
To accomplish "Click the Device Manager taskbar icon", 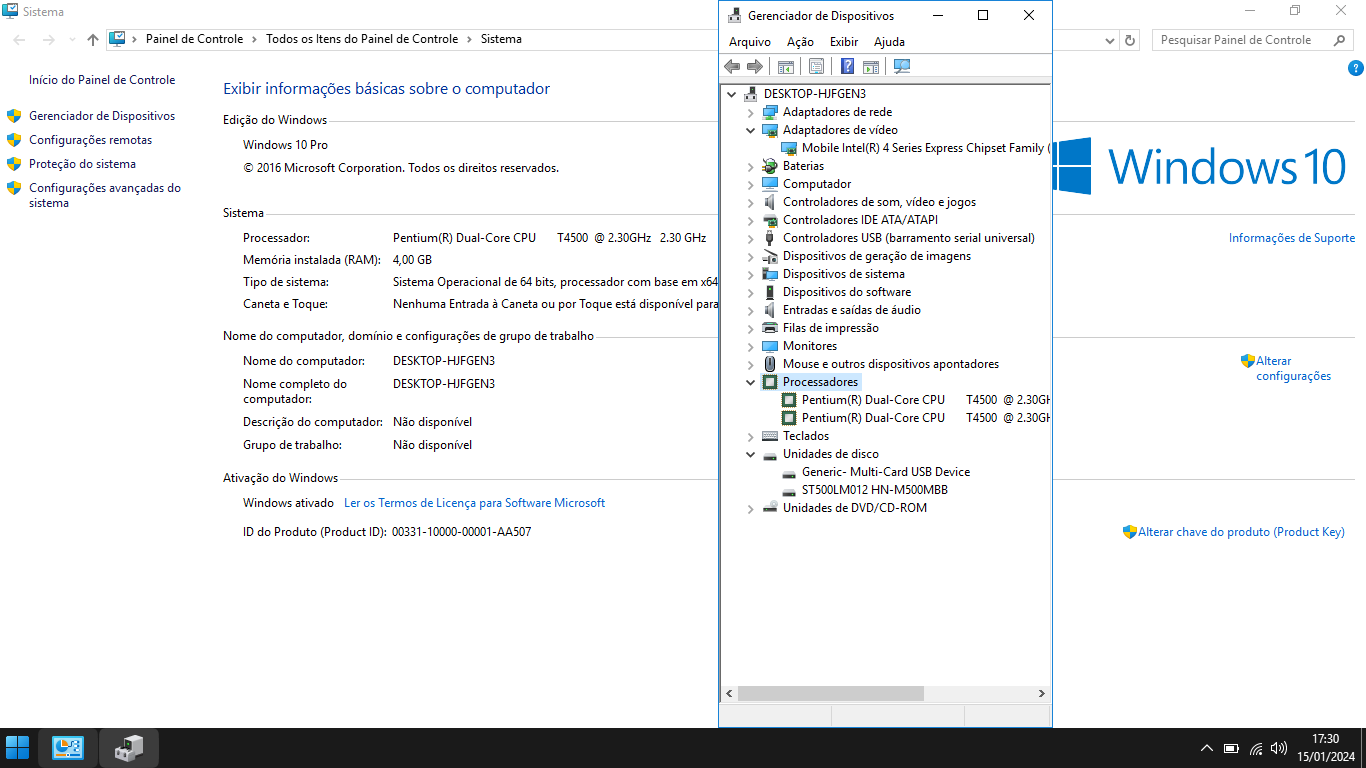I will 129,748.
